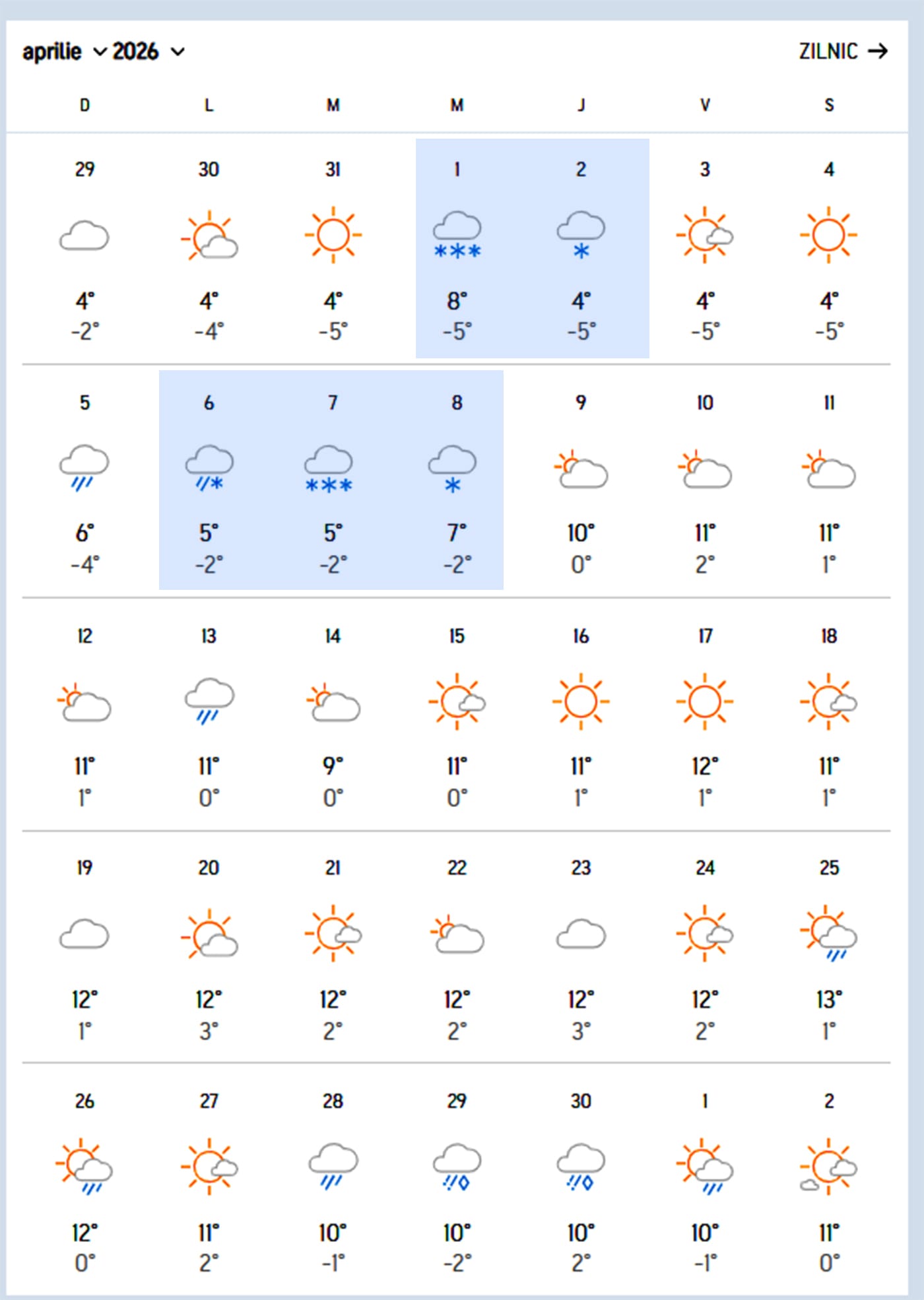Click the sunny icon on March 31
Screen dimensions: 924x1300
[x=333, y=235]
